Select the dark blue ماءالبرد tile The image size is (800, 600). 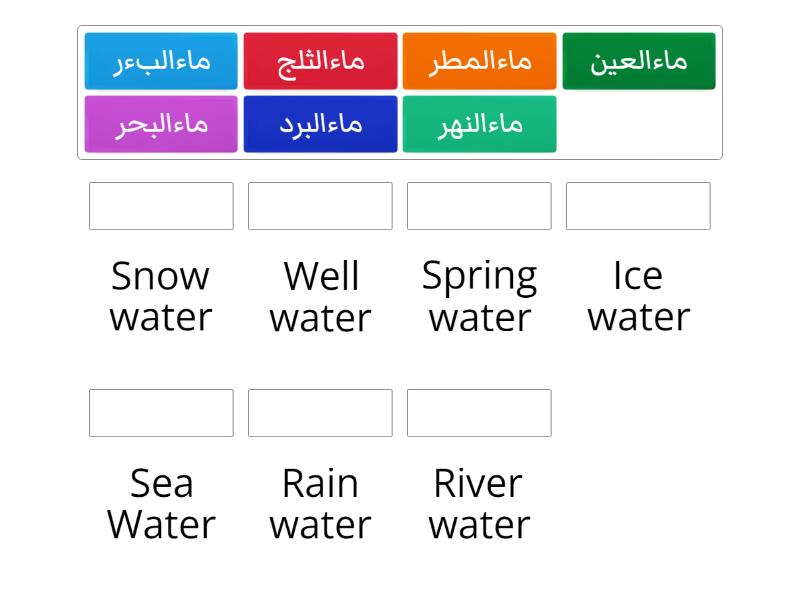[320, 124]
